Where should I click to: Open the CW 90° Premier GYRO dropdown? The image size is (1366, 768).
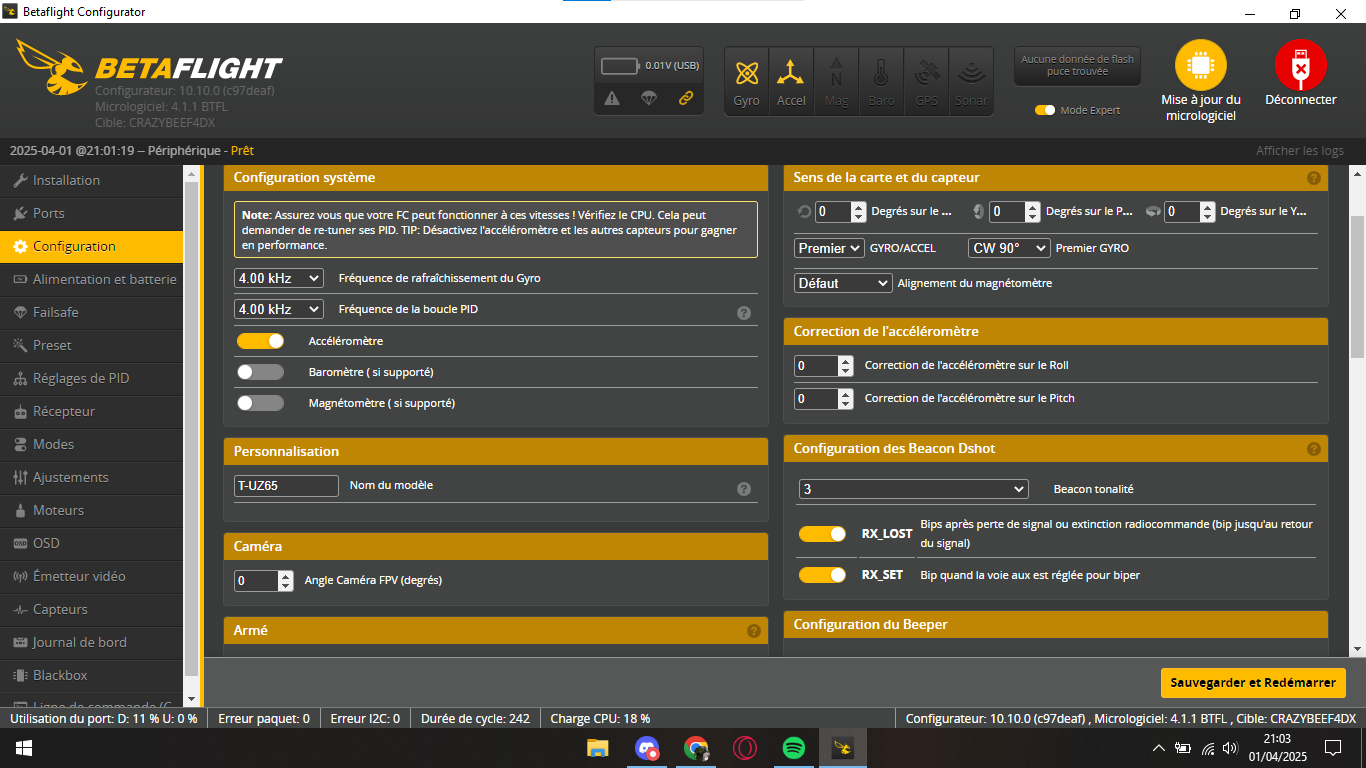click(x=1009, y=248)
